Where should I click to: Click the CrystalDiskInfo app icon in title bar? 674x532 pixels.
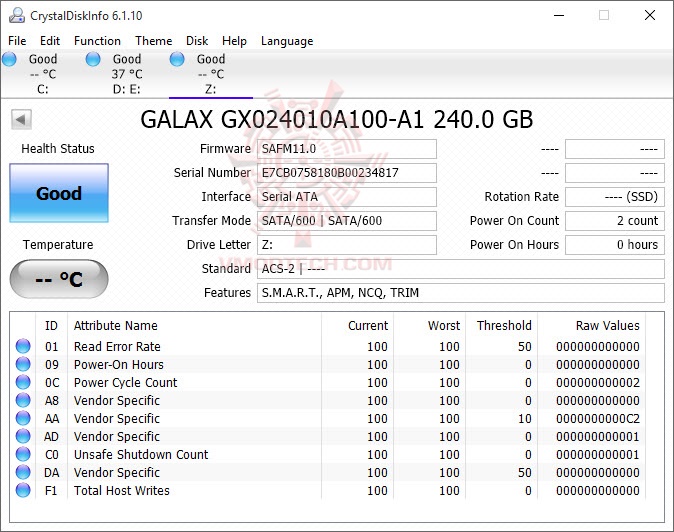coord(17,15)
